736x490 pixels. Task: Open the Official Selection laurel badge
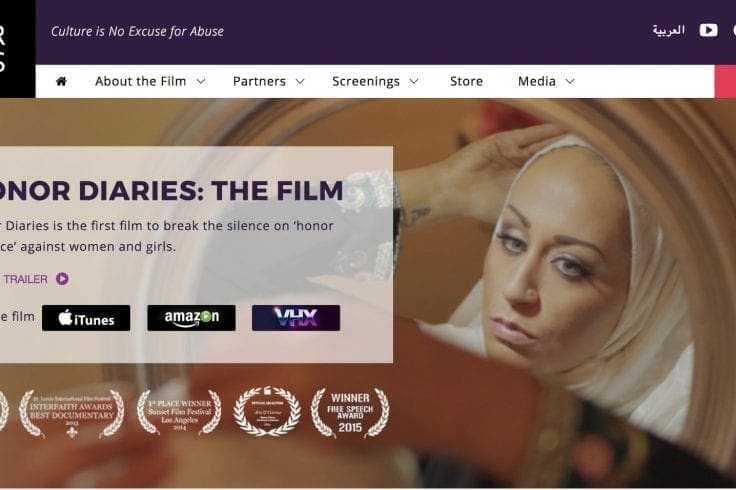pyautogui.click(x=267, y=411)
